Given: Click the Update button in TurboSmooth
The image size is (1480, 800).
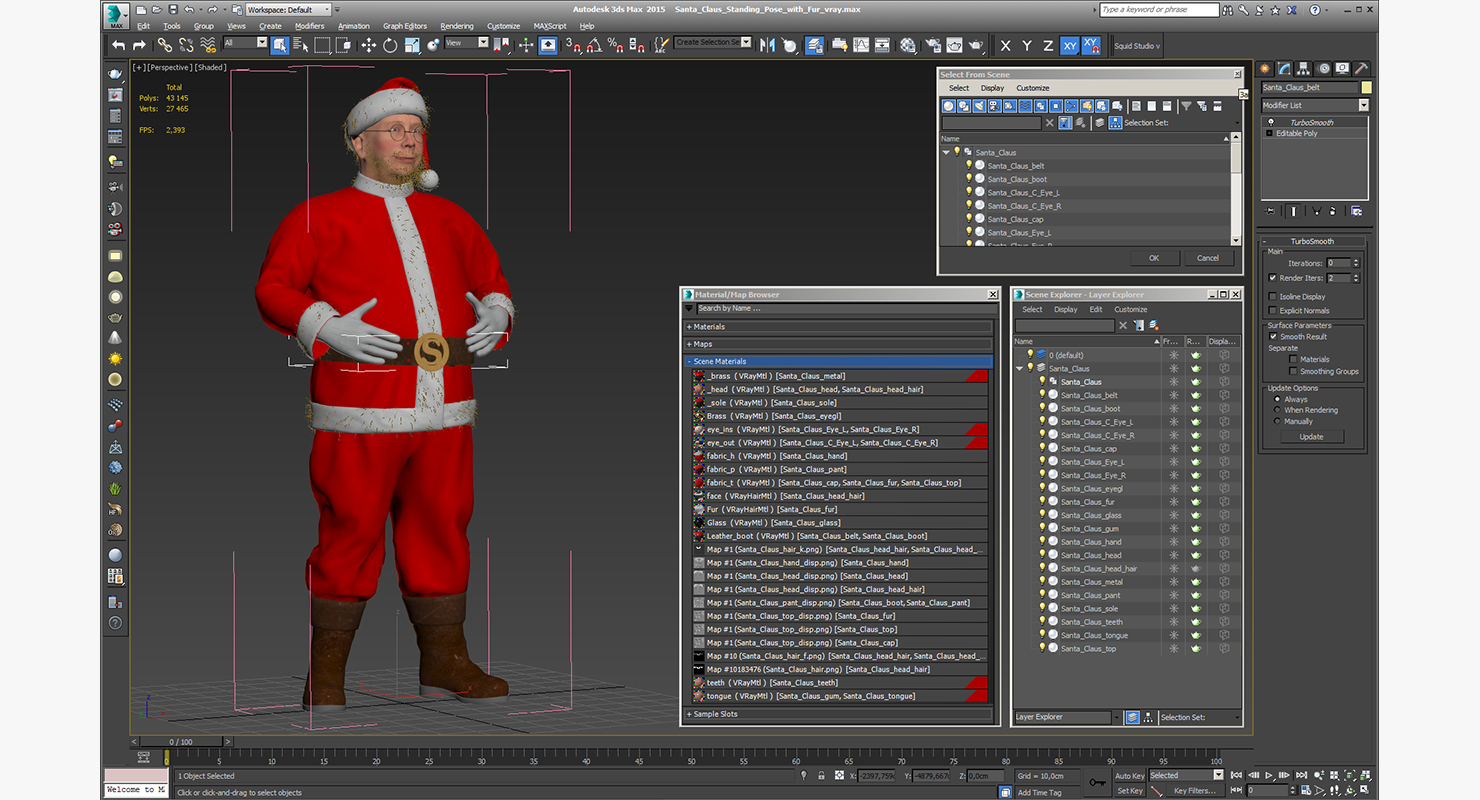Looking at the screenshot, I should (x=1311, y=437).
